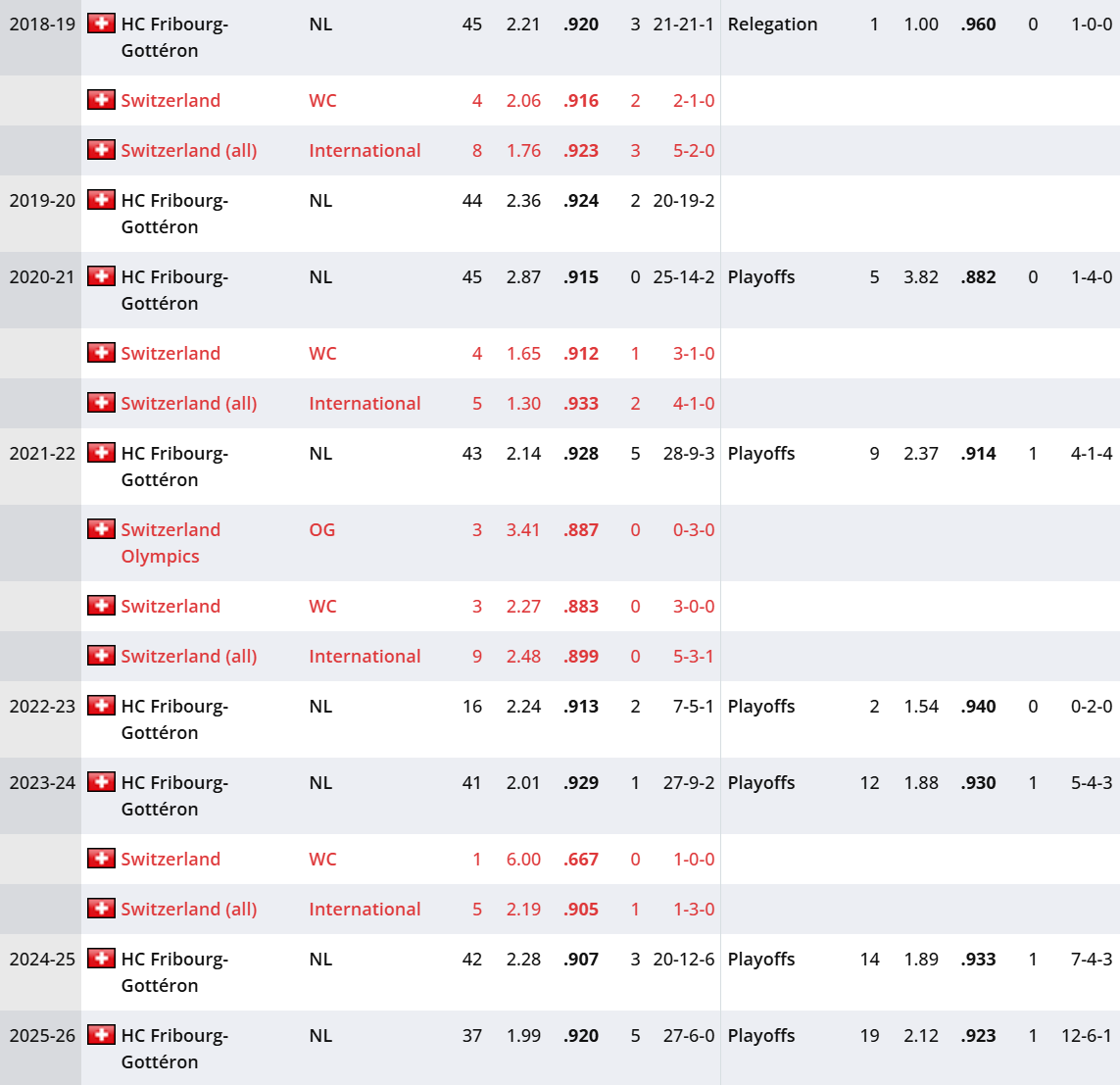Click the Swiss flag beside 2025-26 HC Fribourg-Gottéron
The height and width of the screenshot is (1085, 1120).
click(101, 1035)
